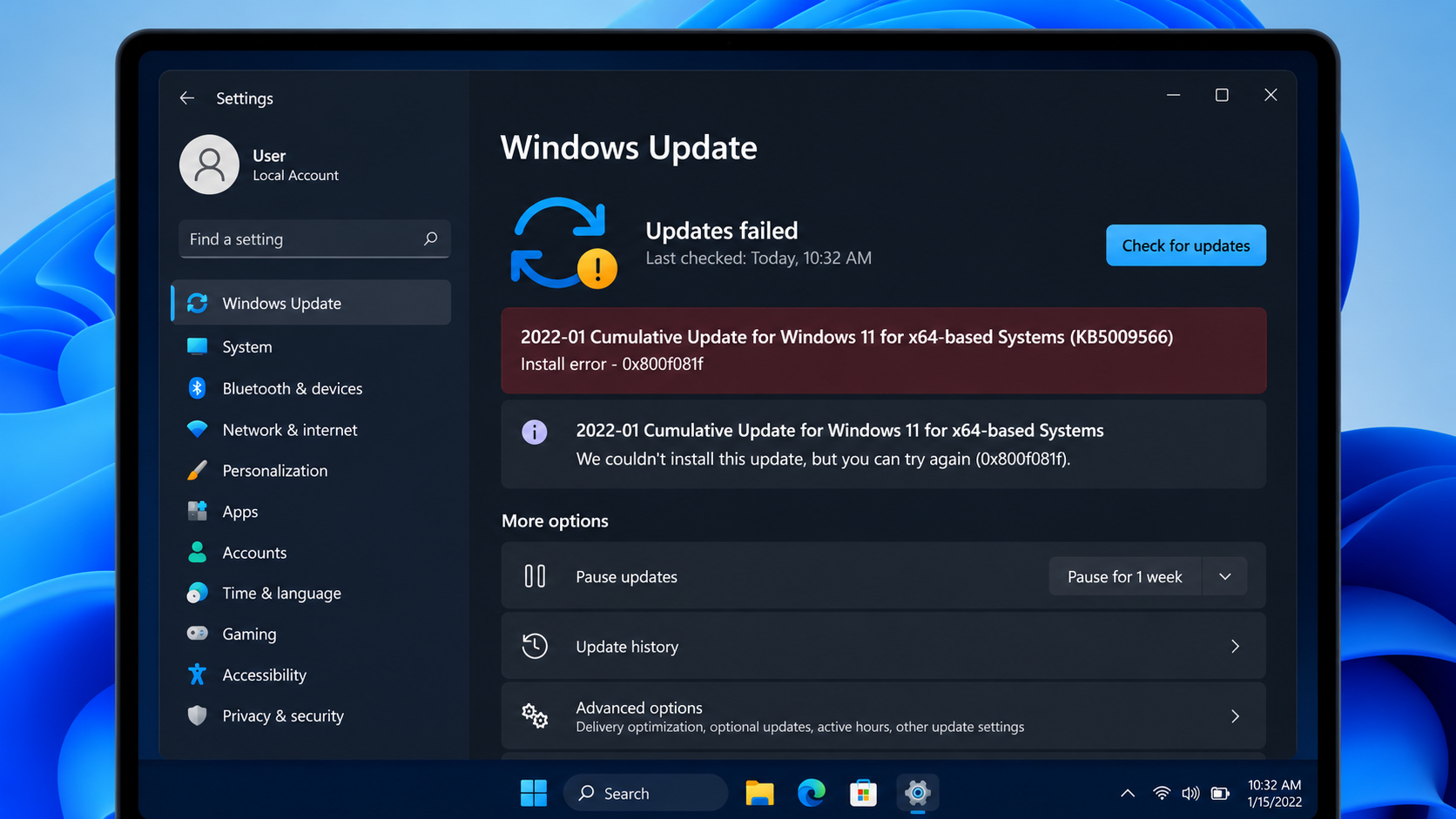Open Microsoft Store from the taskbar
1456x819 pixels.
pos(863,793)
